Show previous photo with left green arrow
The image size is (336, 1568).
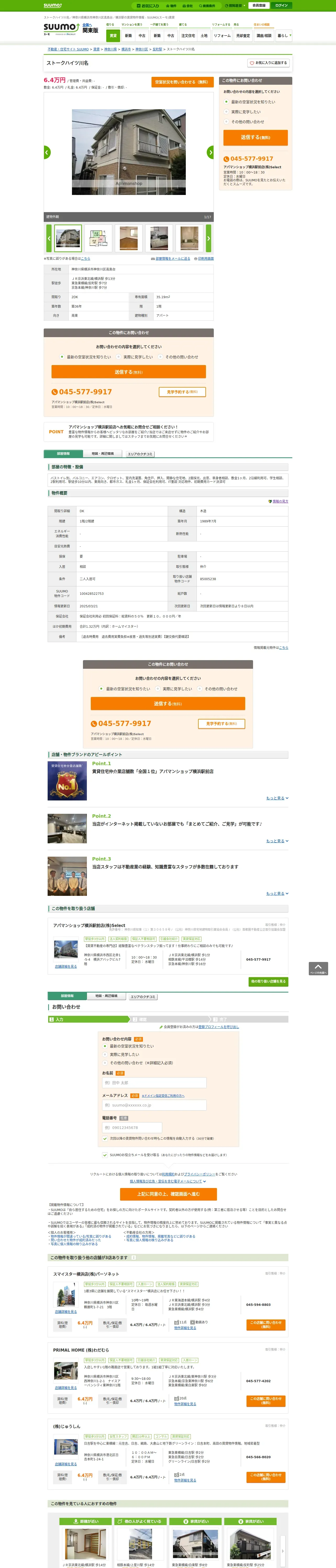tap(47, 152)
